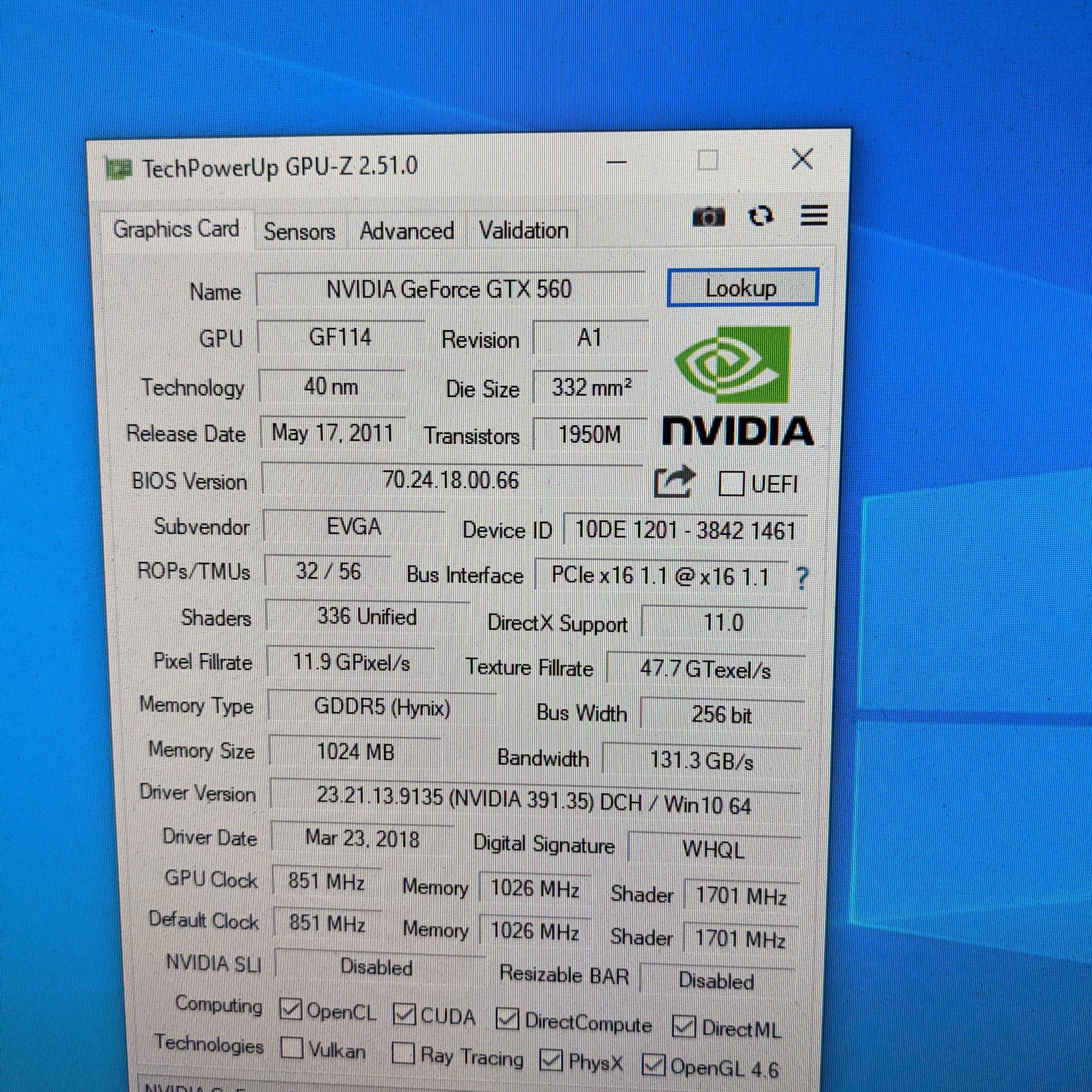Toggle the UEFI checkbox
This screenshot has height=1092, width=1092.
click(730, 483)
